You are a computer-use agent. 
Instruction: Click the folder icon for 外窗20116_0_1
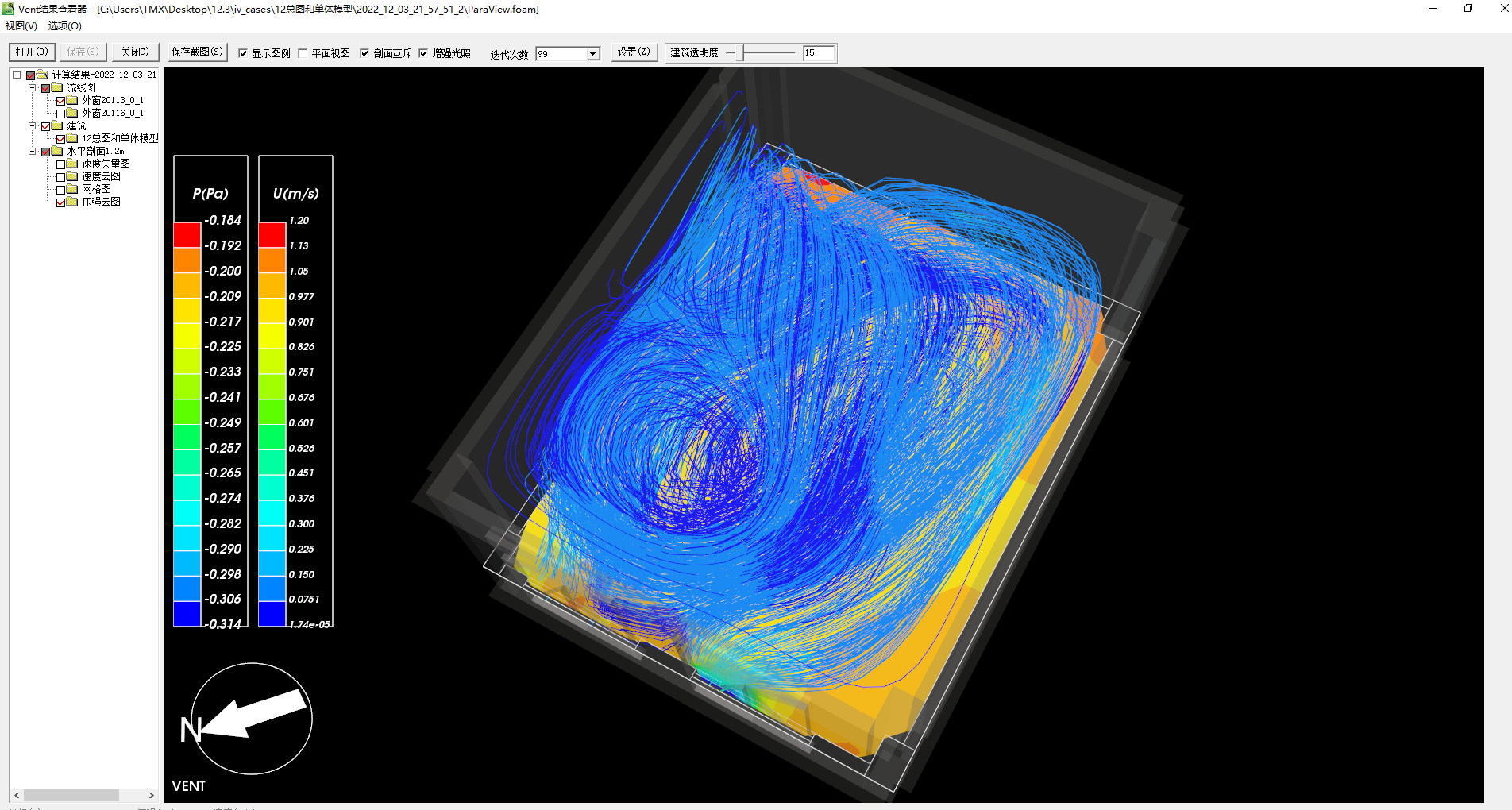72,113
